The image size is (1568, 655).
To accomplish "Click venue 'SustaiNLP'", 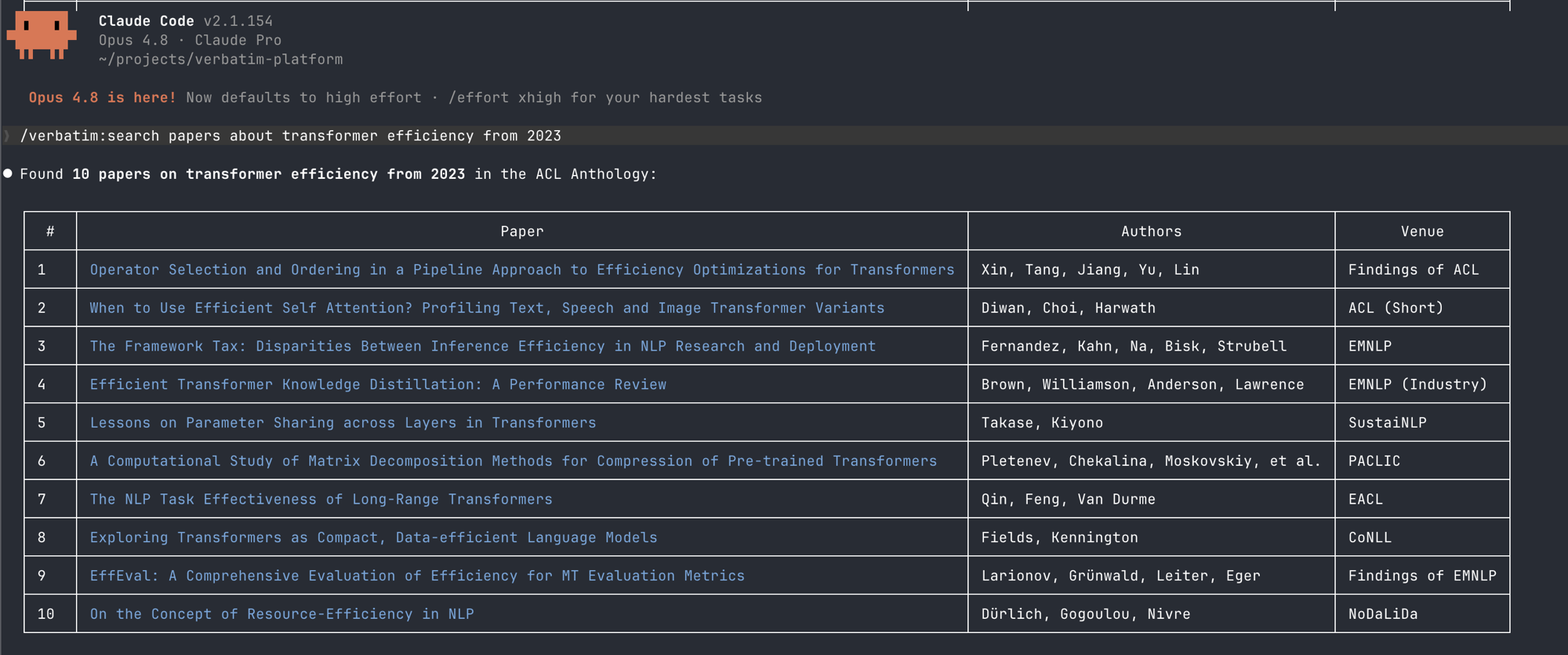I will click(1387, 423).
